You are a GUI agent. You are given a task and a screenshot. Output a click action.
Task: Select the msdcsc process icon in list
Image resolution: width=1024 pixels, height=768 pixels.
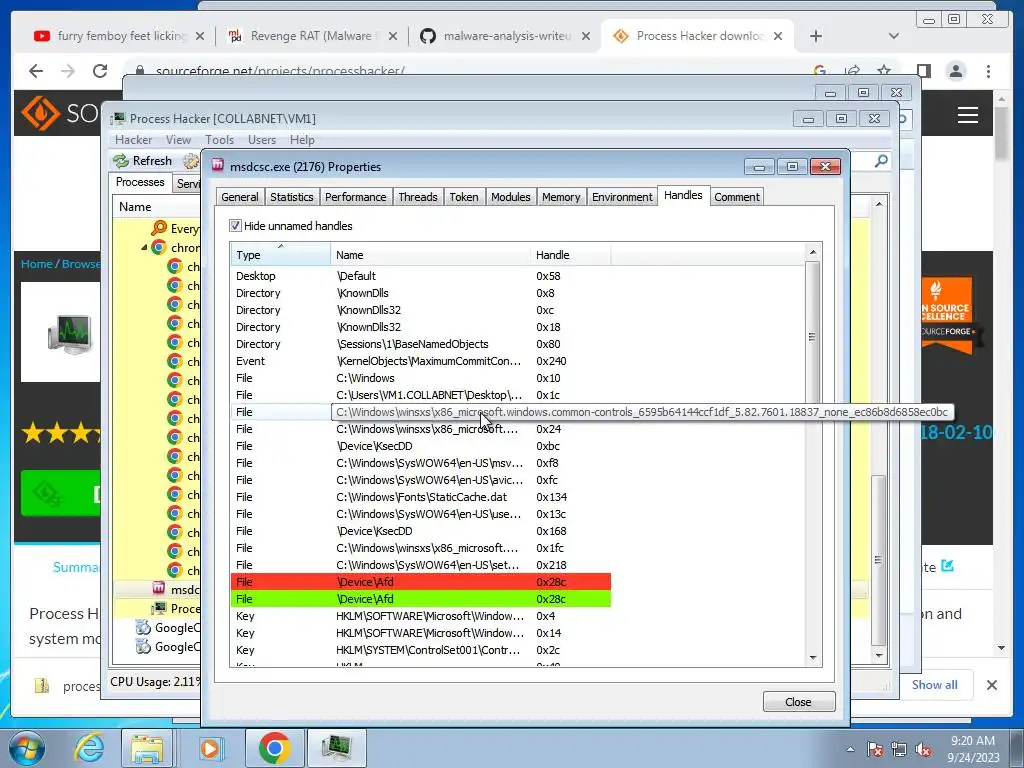pyautogui.click(x=159, y=588)
